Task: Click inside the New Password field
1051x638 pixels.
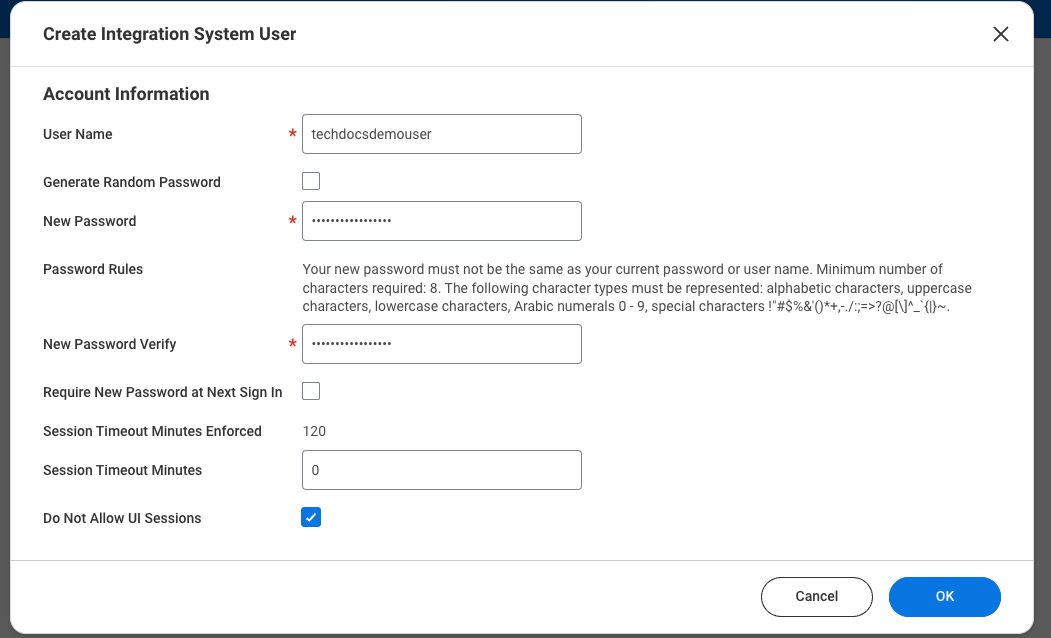Action: tap(441, 221)
